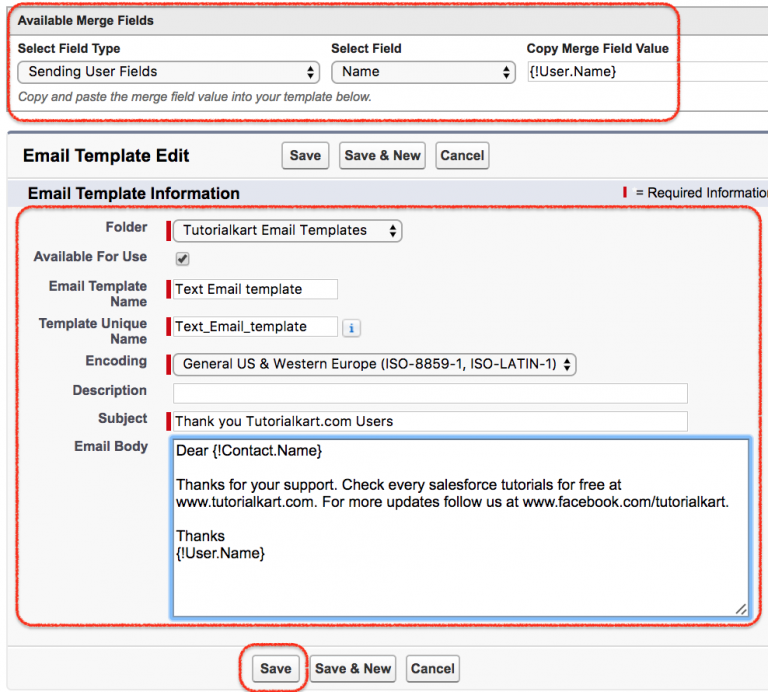The image size is (768, 692).
Task: Select the Subject input field
Action: [x=430, y=421]
